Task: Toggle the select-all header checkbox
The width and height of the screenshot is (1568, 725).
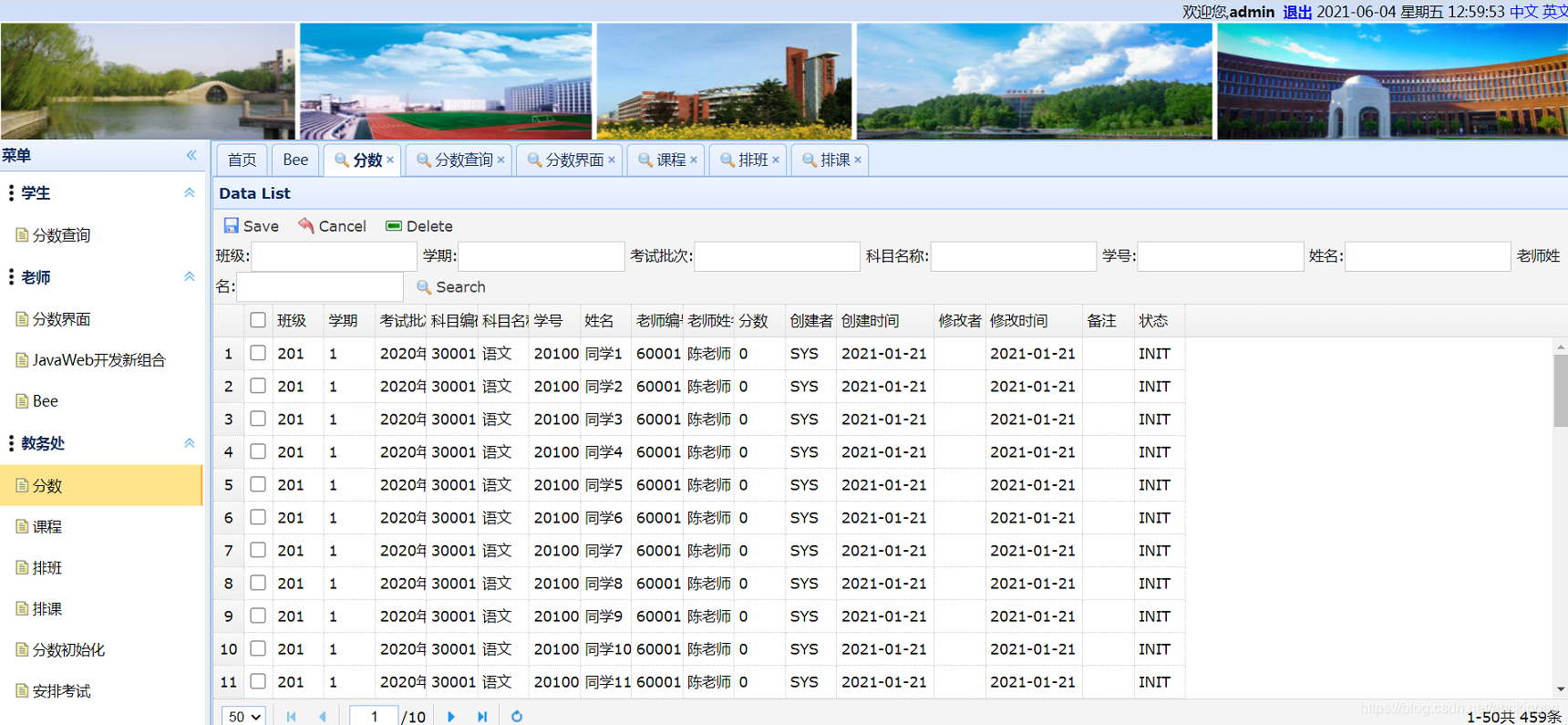Action: coord(258,320)
